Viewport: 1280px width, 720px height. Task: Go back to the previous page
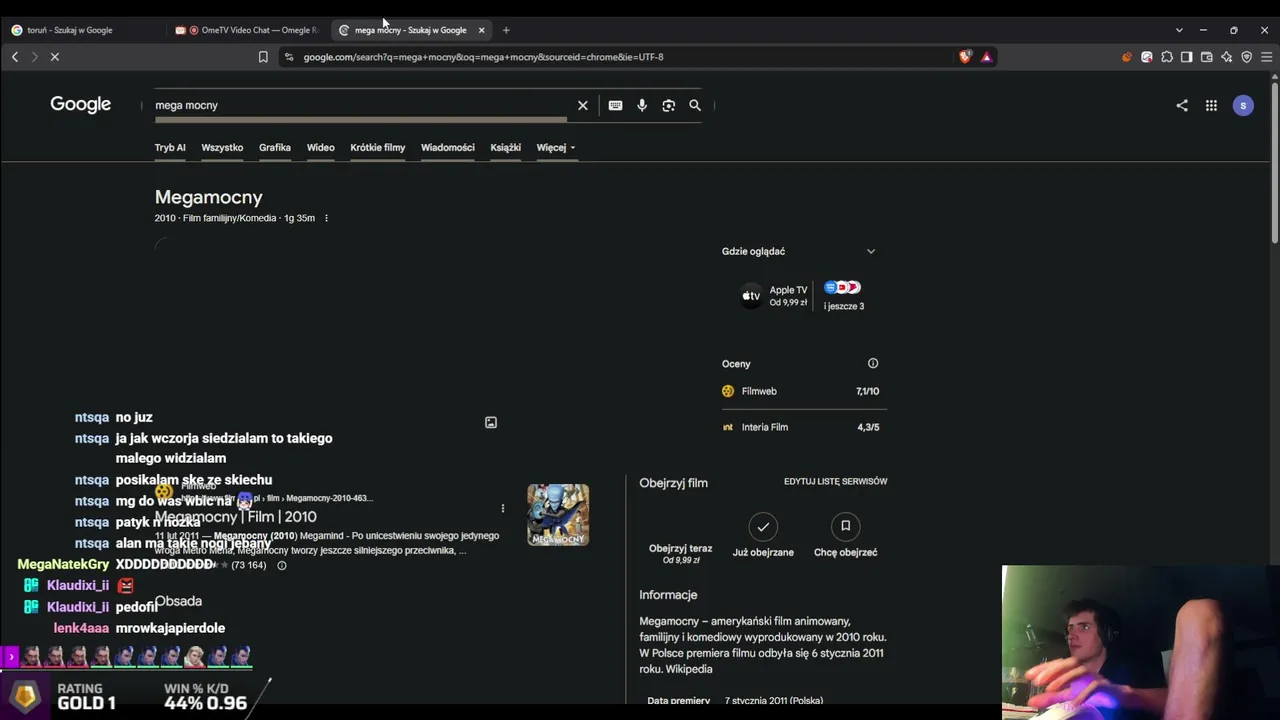[x=15, y=57]
